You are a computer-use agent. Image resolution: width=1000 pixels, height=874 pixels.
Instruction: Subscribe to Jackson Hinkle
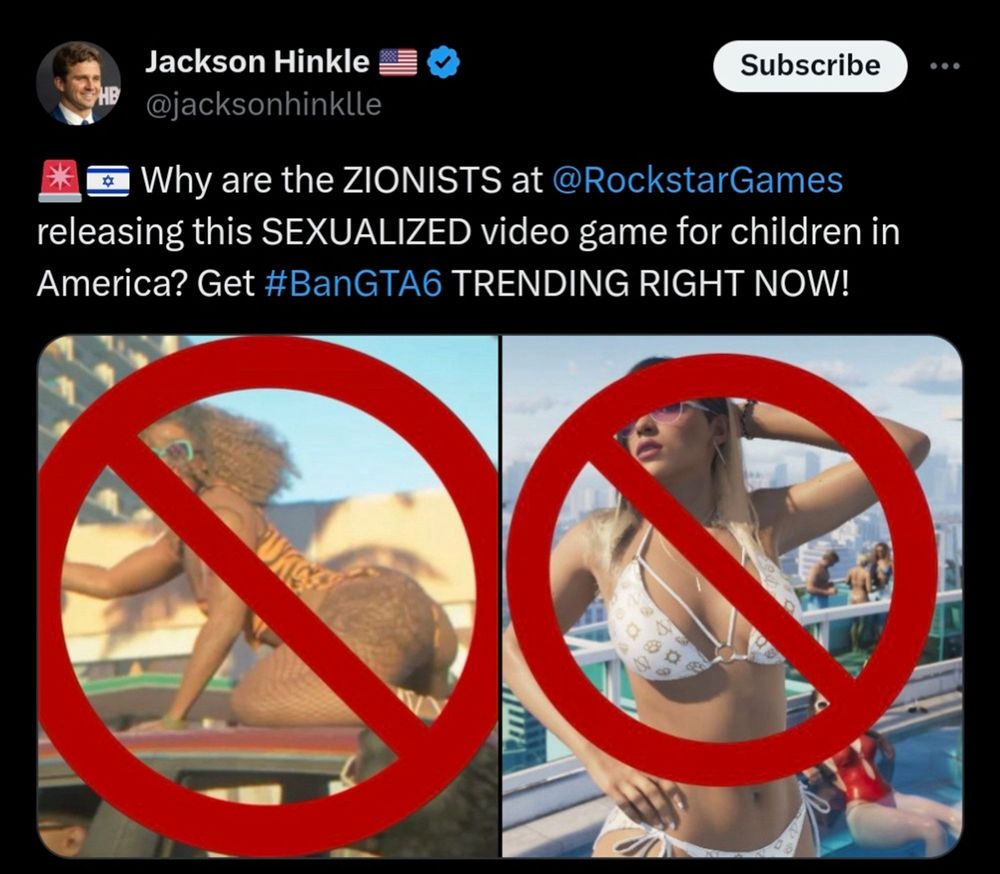pyautogui.click(x=810, y=66)
